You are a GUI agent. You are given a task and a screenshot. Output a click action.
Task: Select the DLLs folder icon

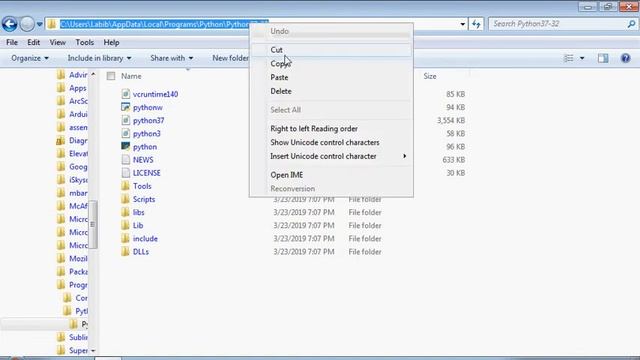tap(126, 251)
